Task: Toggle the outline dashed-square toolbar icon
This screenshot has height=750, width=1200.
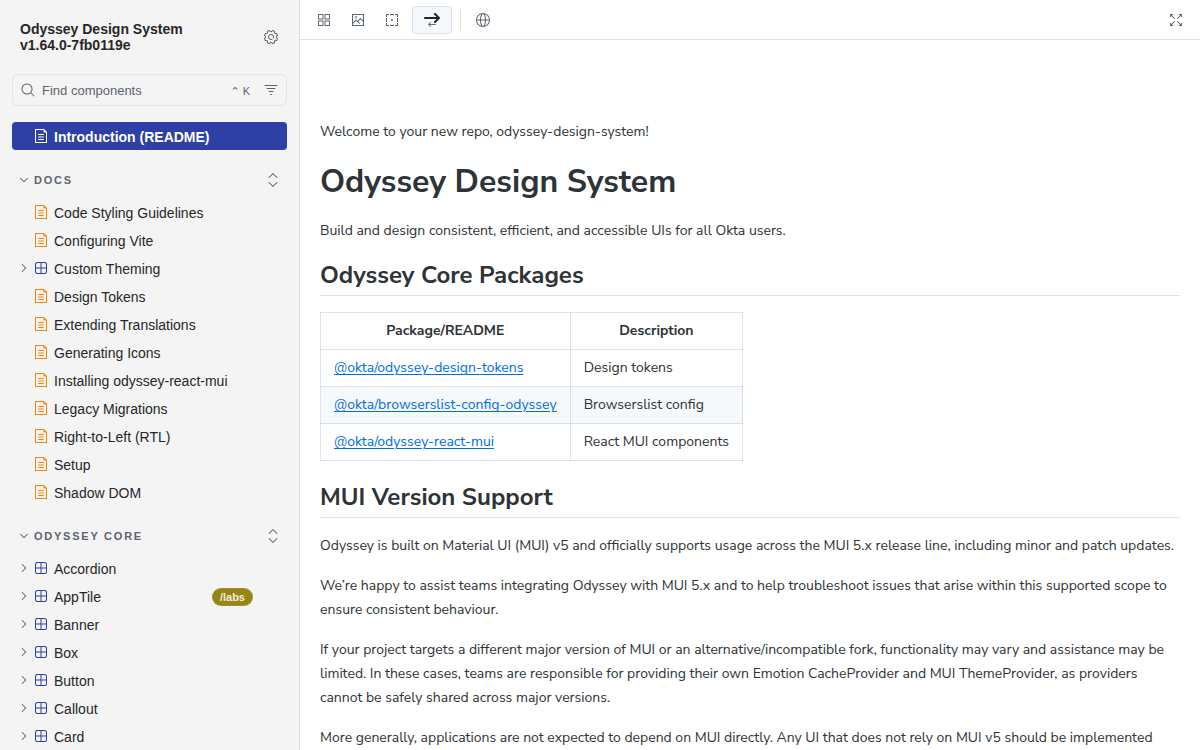Action: [x=392, y=20]
